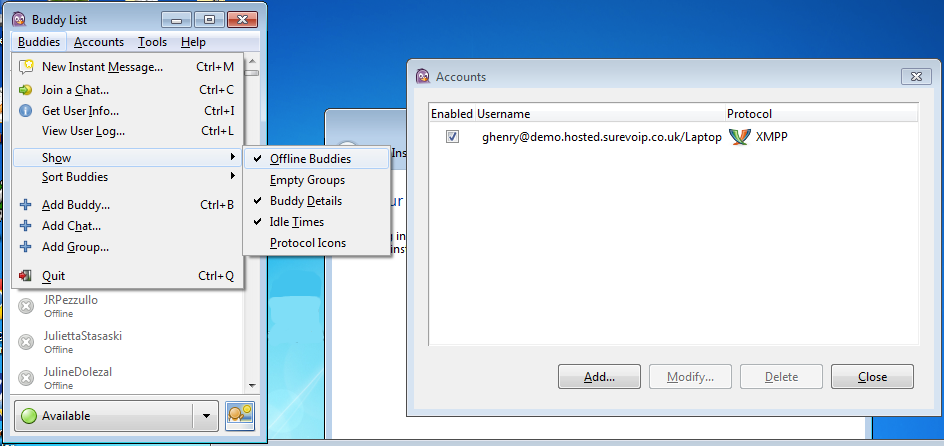Click the plus icon beside Add Group
The height and width of the screenshot is (446, 944).
tap(25, 247)
